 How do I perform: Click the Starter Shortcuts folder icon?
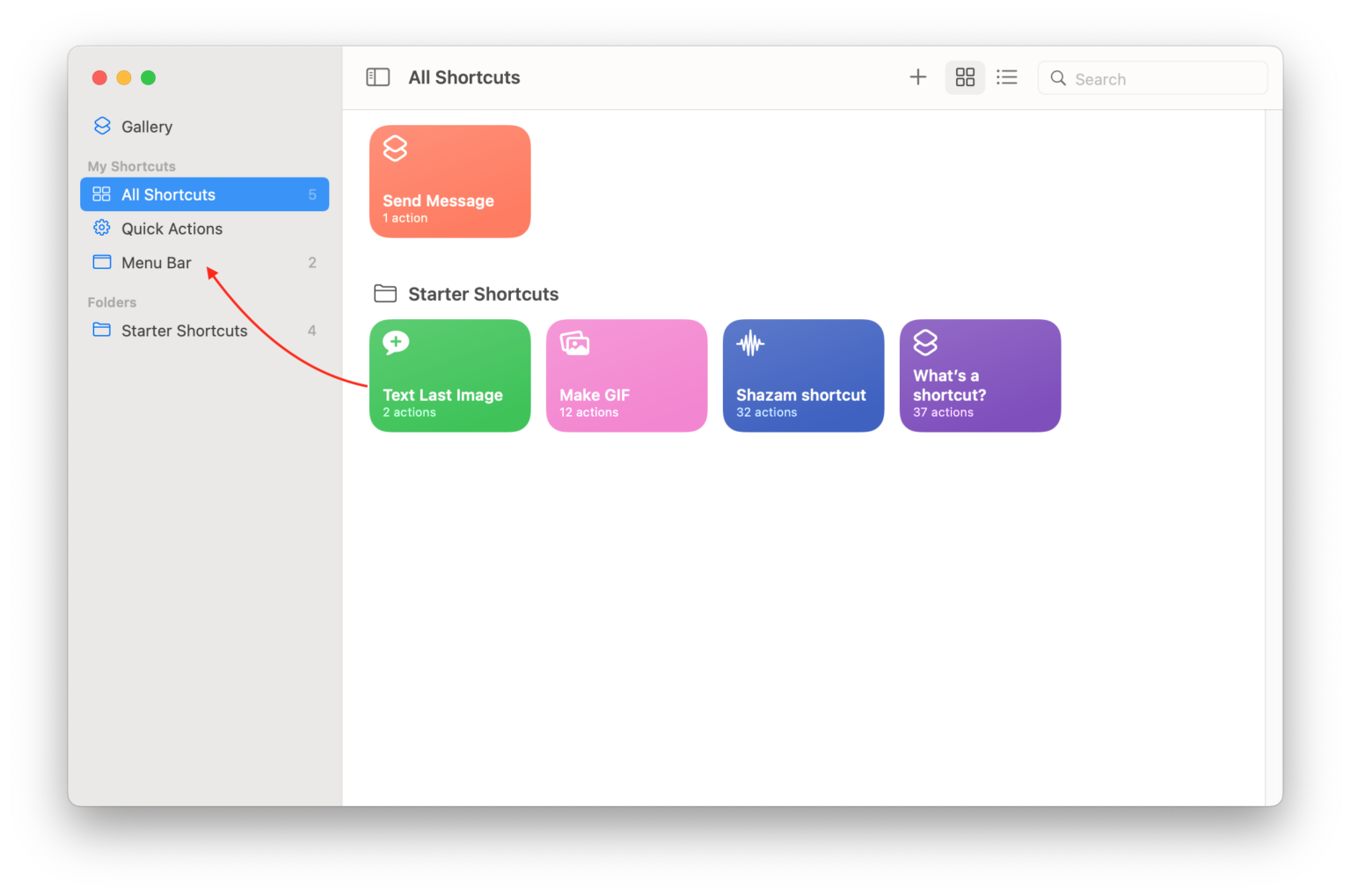point(101,330)
